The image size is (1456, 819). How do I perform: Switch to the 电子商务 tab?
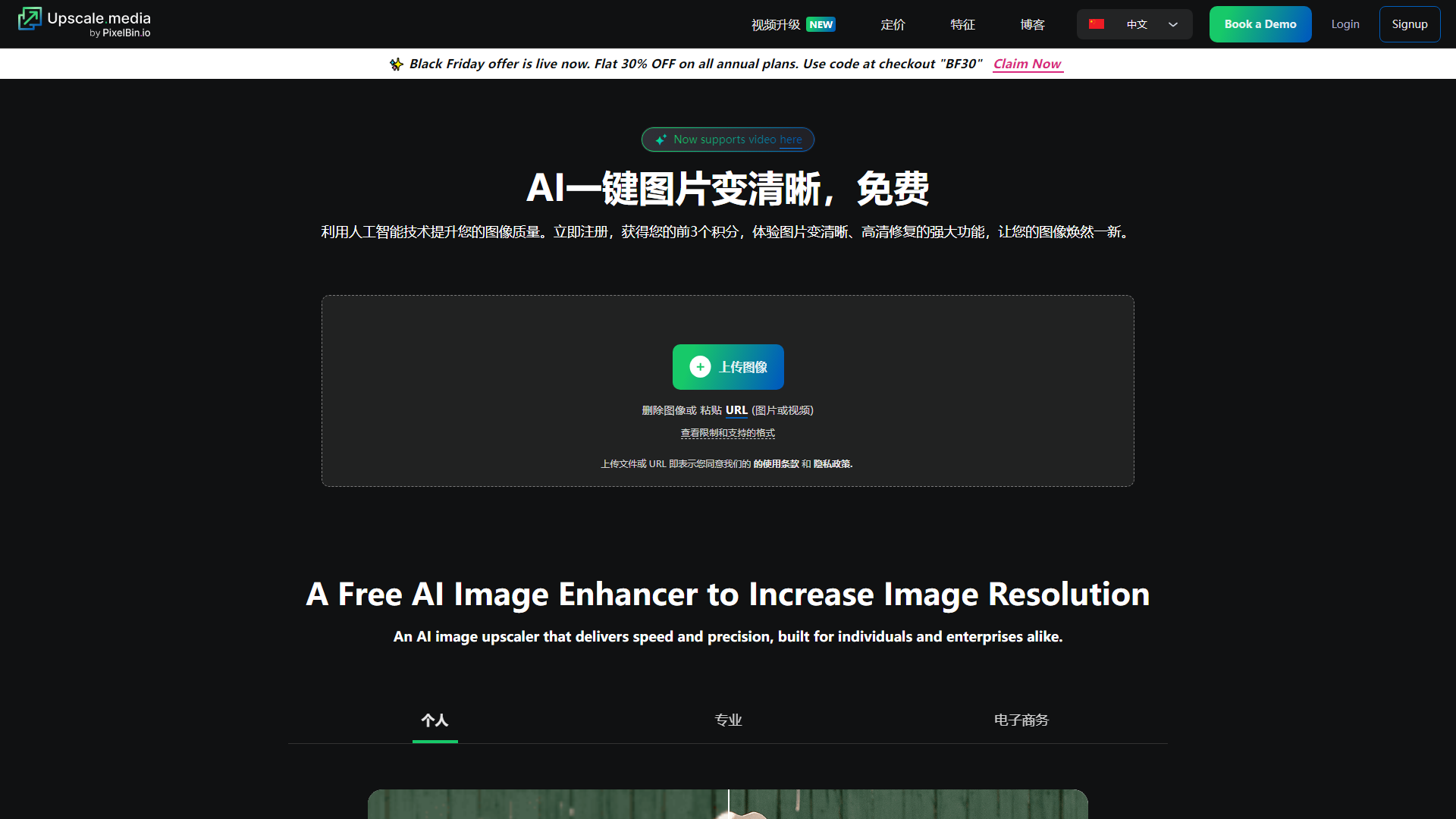(x=1021, y=720)
